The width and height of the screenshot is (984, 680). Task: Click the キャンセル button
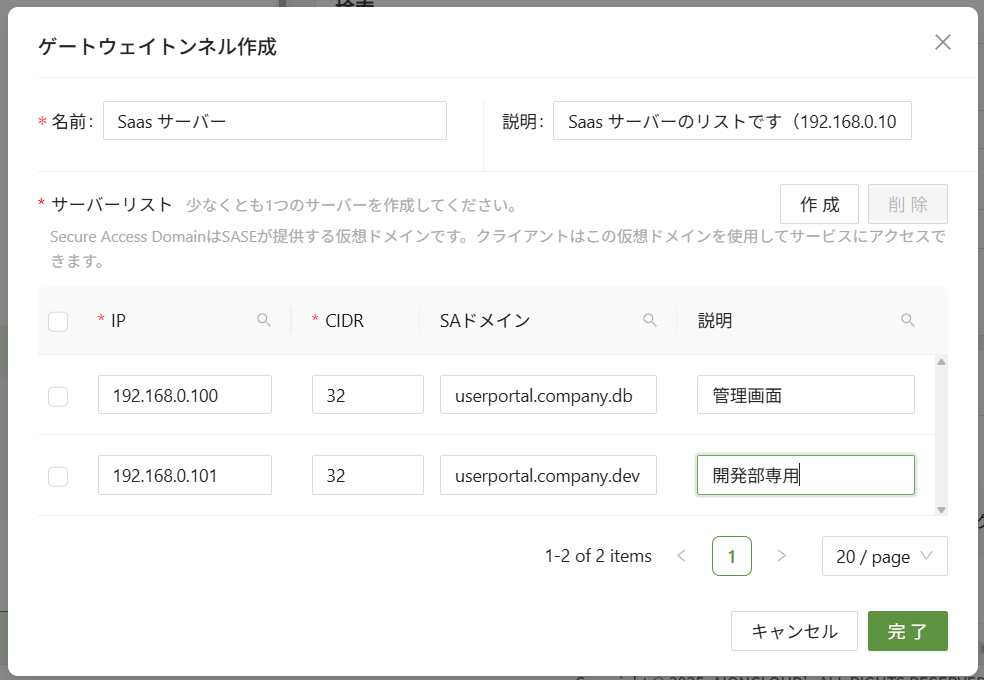tap(794, 631)
